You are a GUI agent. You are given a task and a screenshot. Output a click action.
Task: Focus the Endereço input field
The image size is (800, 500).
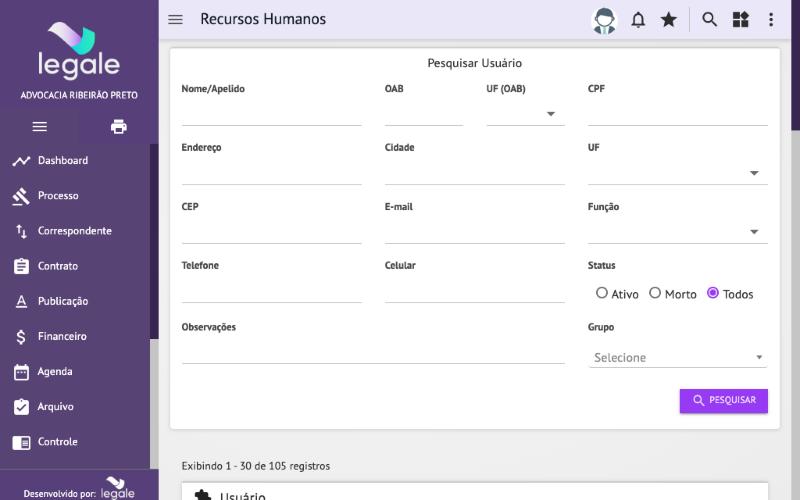[271, 173]
